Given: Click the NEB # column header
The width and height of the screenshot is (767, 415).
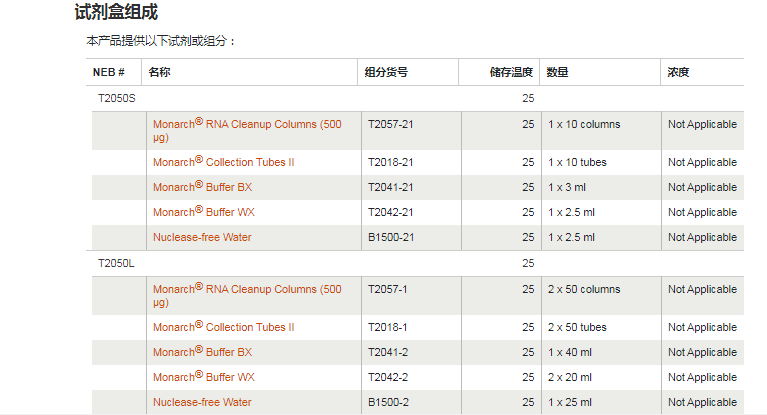Looking at the screenshot, I should 109,73.
